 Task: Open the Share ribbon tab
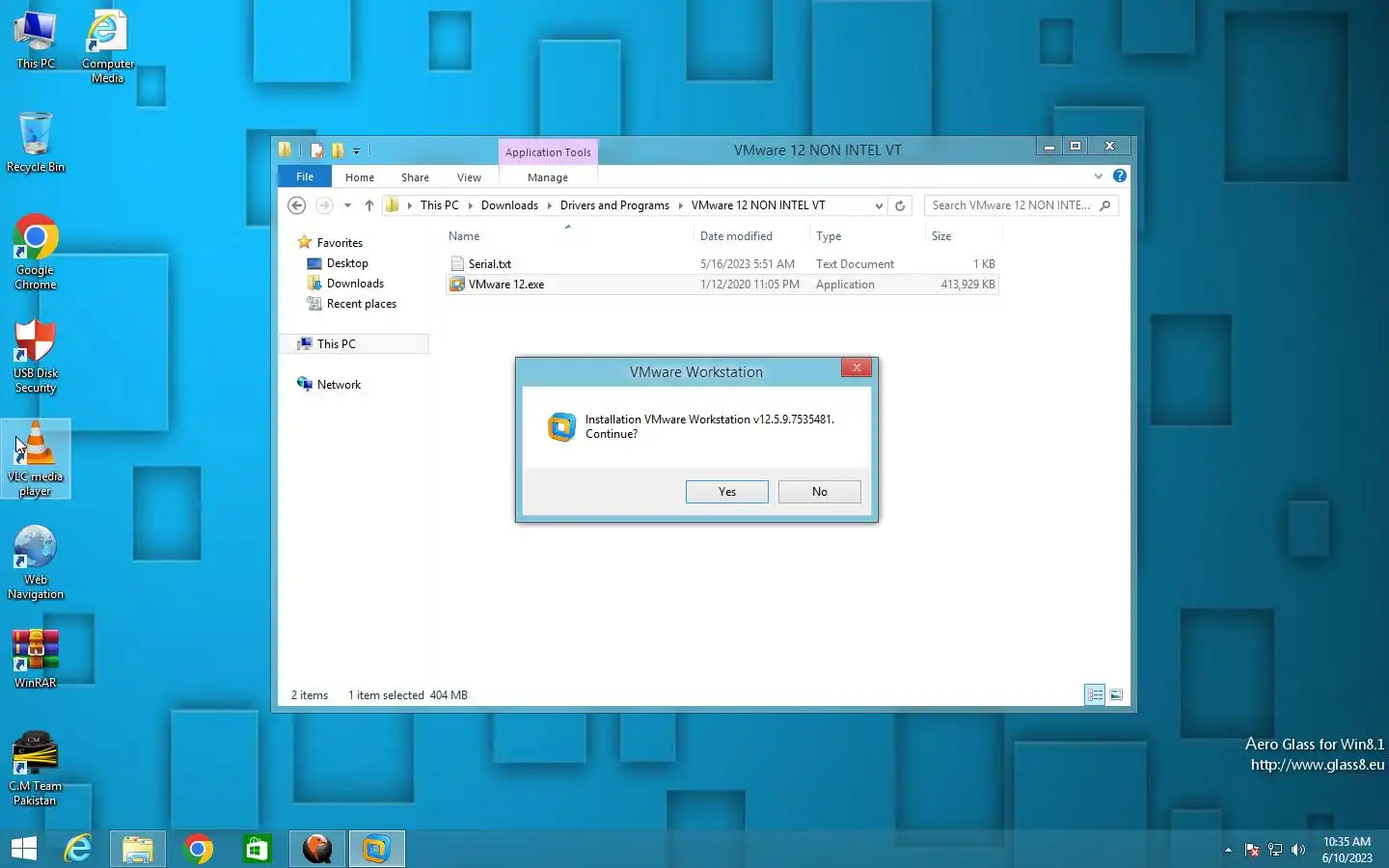pyautogui.click(x=415, y=177)
